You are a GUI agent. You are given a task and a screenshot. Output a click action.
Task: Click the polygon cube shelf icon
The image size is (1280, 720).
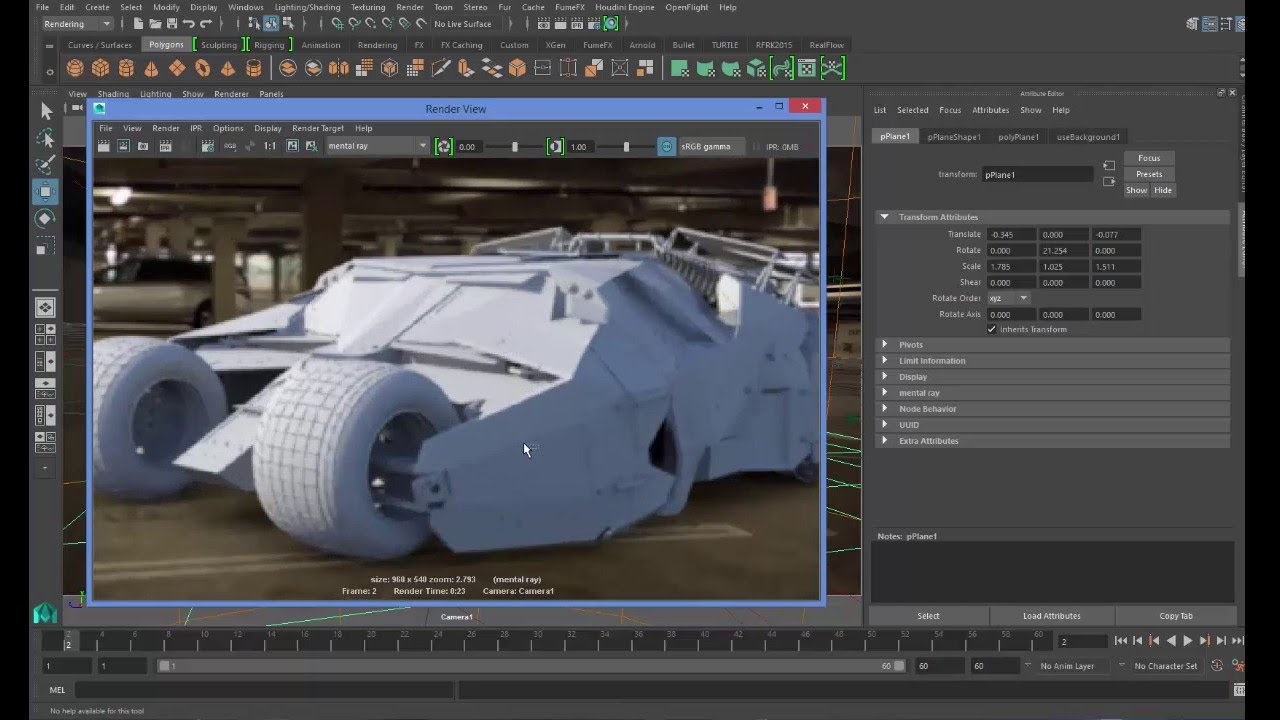101,68
